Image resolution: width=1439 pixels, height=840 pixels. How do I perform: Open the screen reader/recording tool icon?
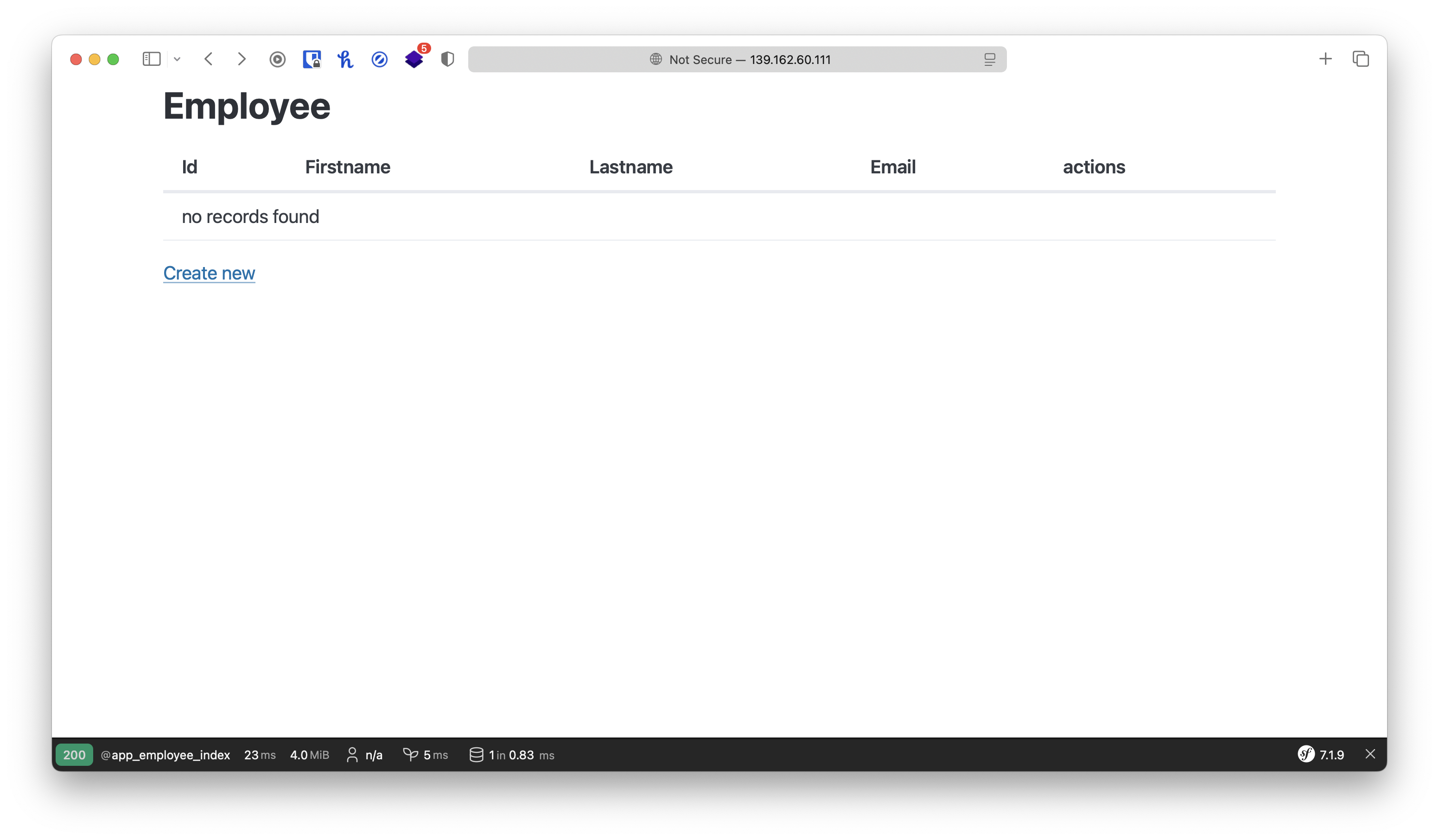[278, 59]
